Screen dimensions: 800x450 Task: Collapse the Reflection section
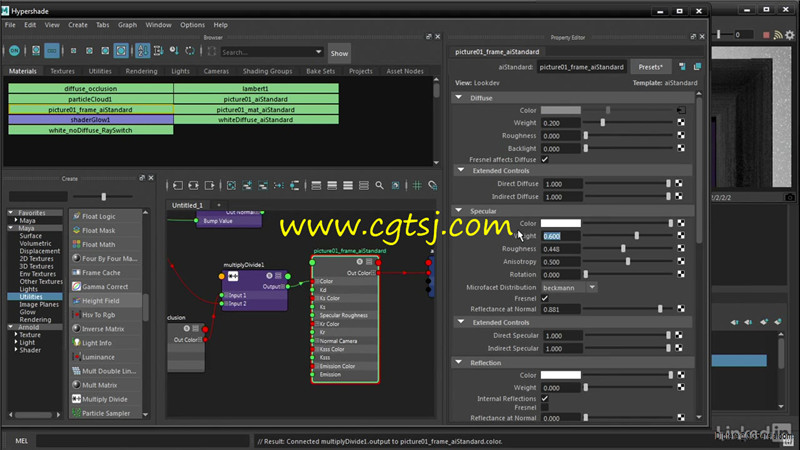tap(459, 362)
